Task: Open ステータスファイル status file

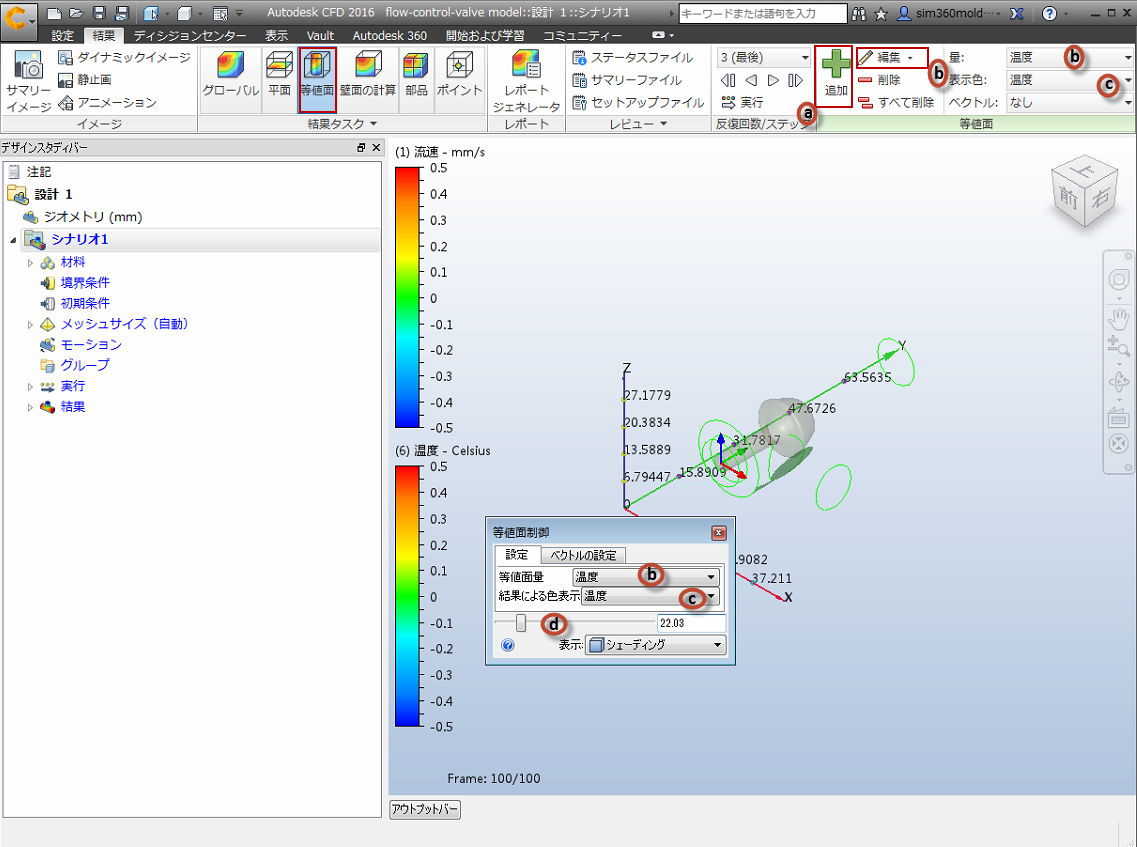Action: tap(632, 57)
